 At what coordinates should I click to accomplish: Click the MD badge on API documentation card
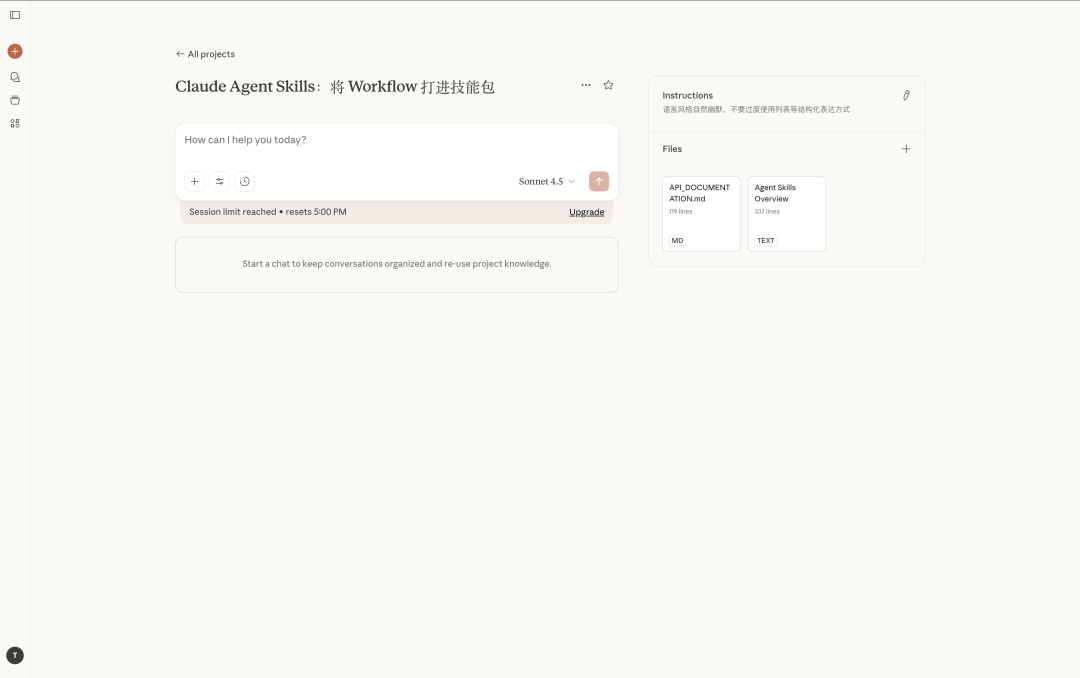coord(678,240)
